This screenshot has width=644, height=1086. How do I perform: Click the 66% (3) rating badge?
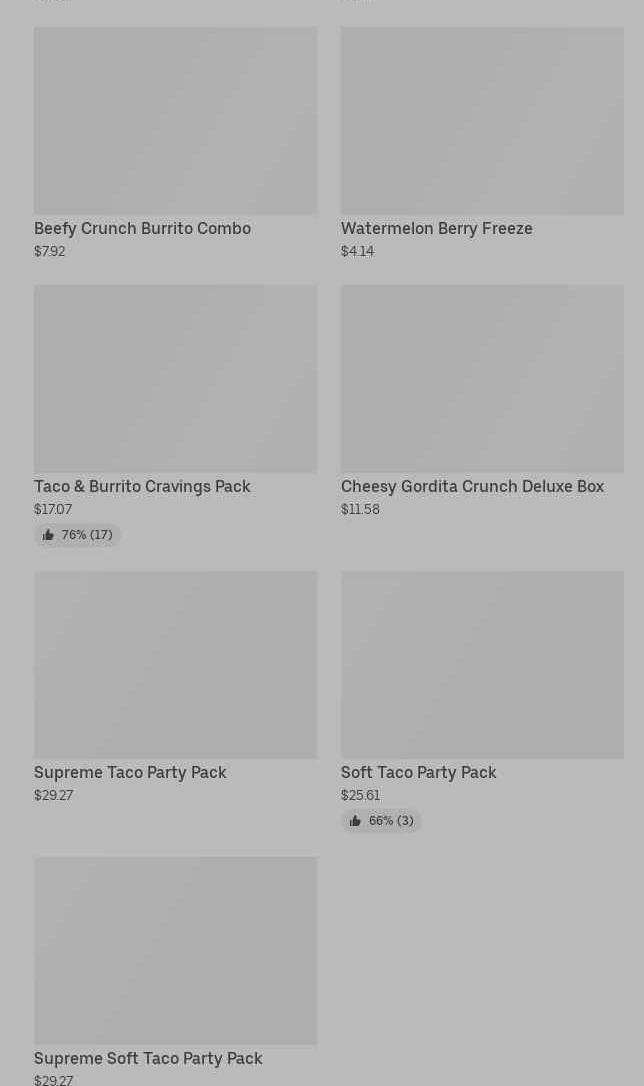click(x=381, y=821)
